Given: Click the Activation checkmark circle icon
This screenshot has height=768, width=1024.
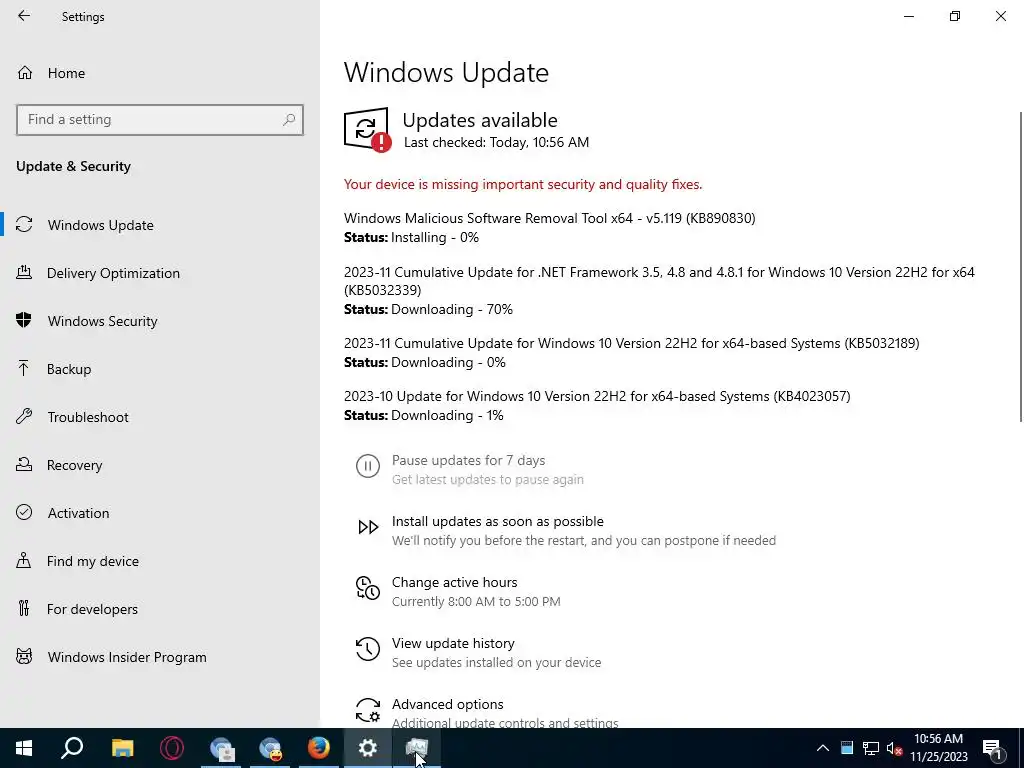Looking at the screenshot, I should point(24,512).
